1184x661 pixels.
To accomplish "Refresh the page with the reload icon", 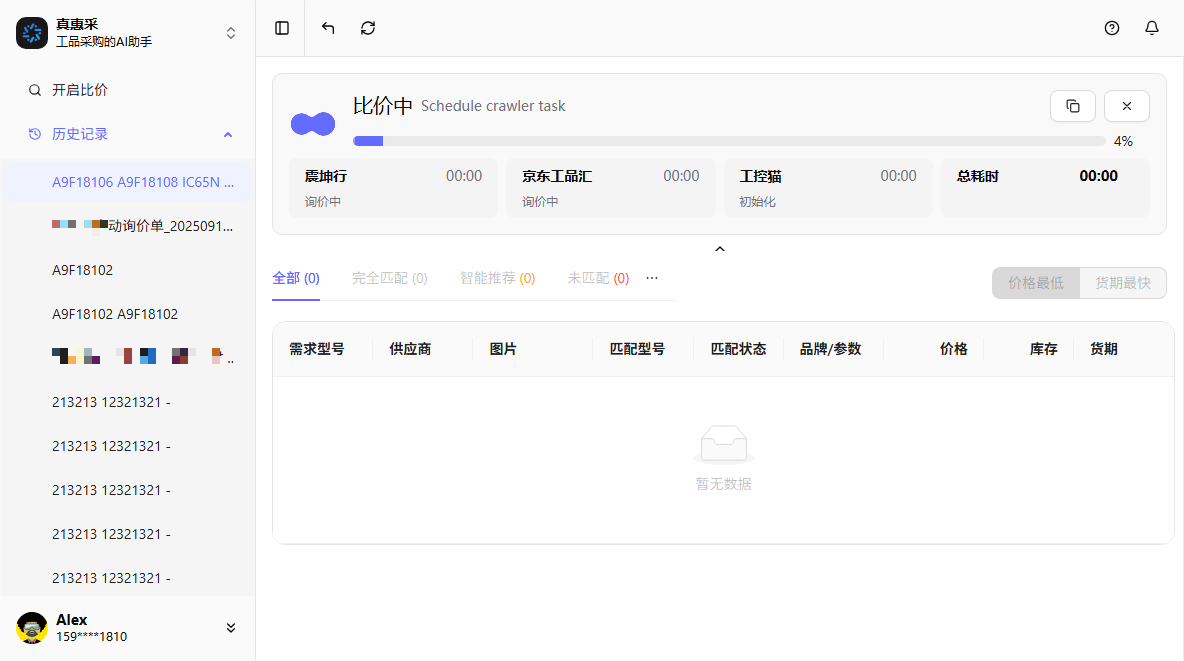I will (x=367, y=28).
